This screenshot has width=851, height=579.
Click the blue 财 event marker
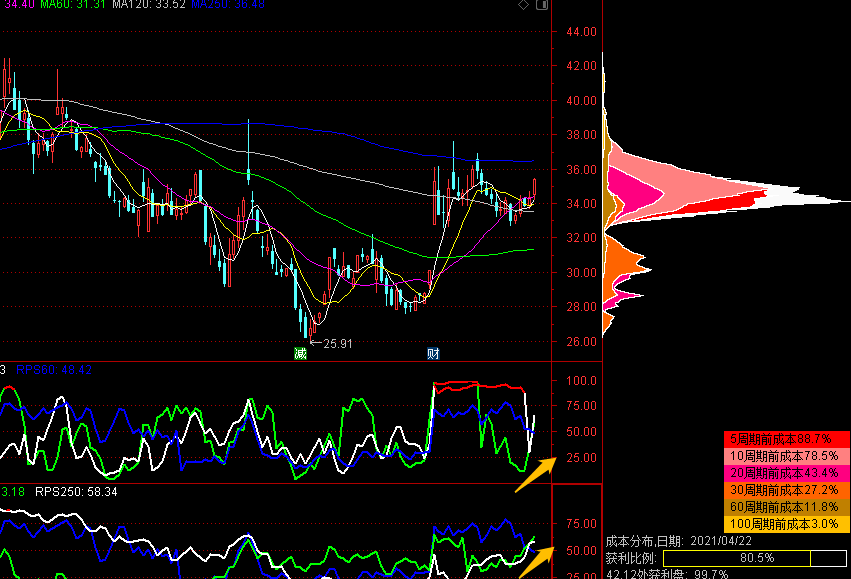pyautogui.click(x=433, y=353)
